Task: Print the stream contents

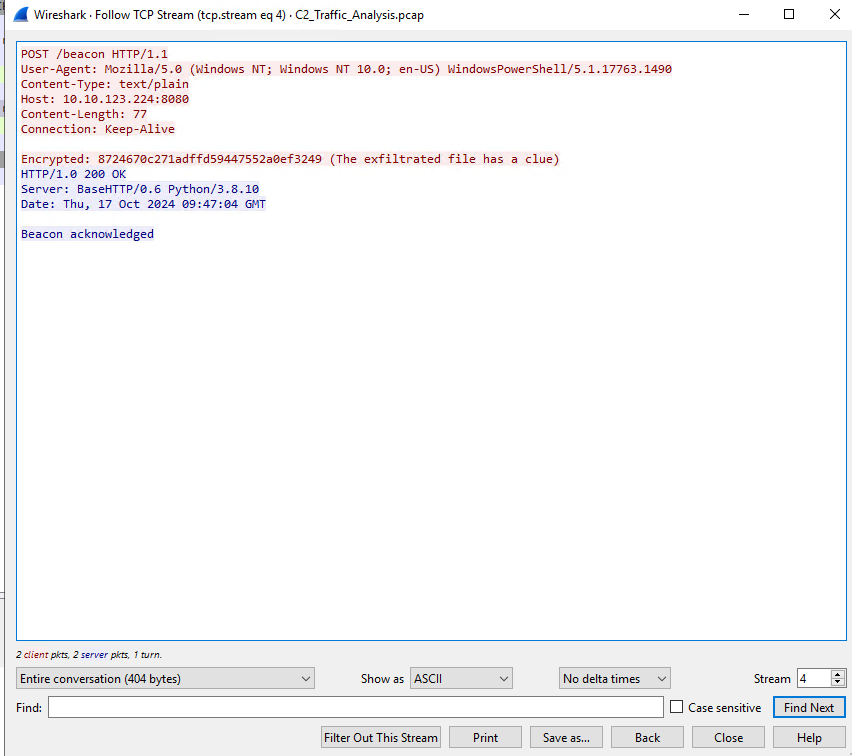Action: 485,738
